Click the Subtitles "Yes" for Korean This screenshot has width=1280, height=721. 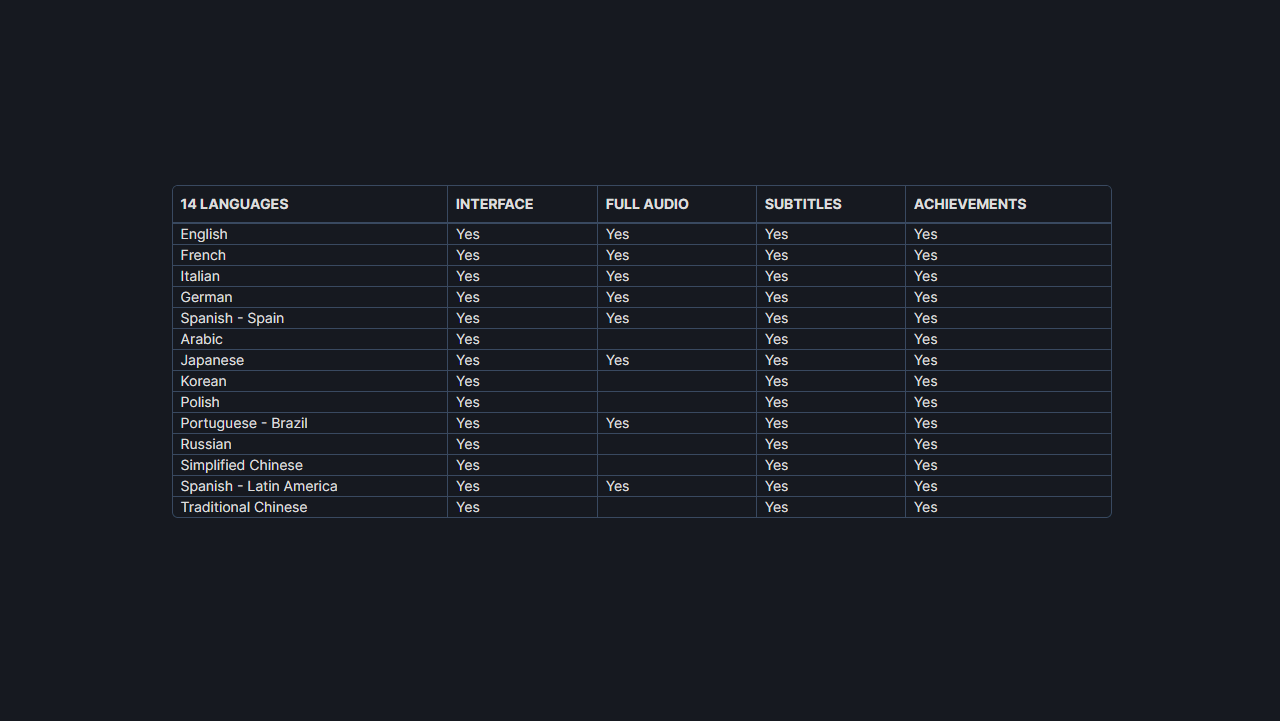(x=776, y=381)
